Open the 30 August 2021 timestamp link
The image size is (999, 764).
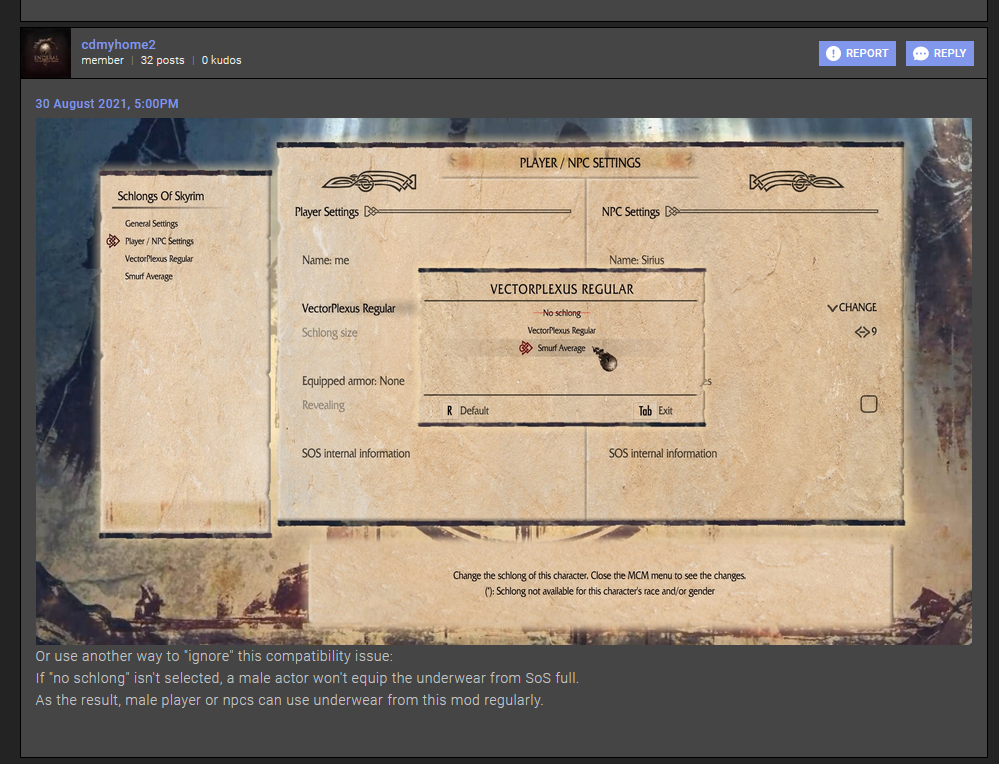click(107, 104)
